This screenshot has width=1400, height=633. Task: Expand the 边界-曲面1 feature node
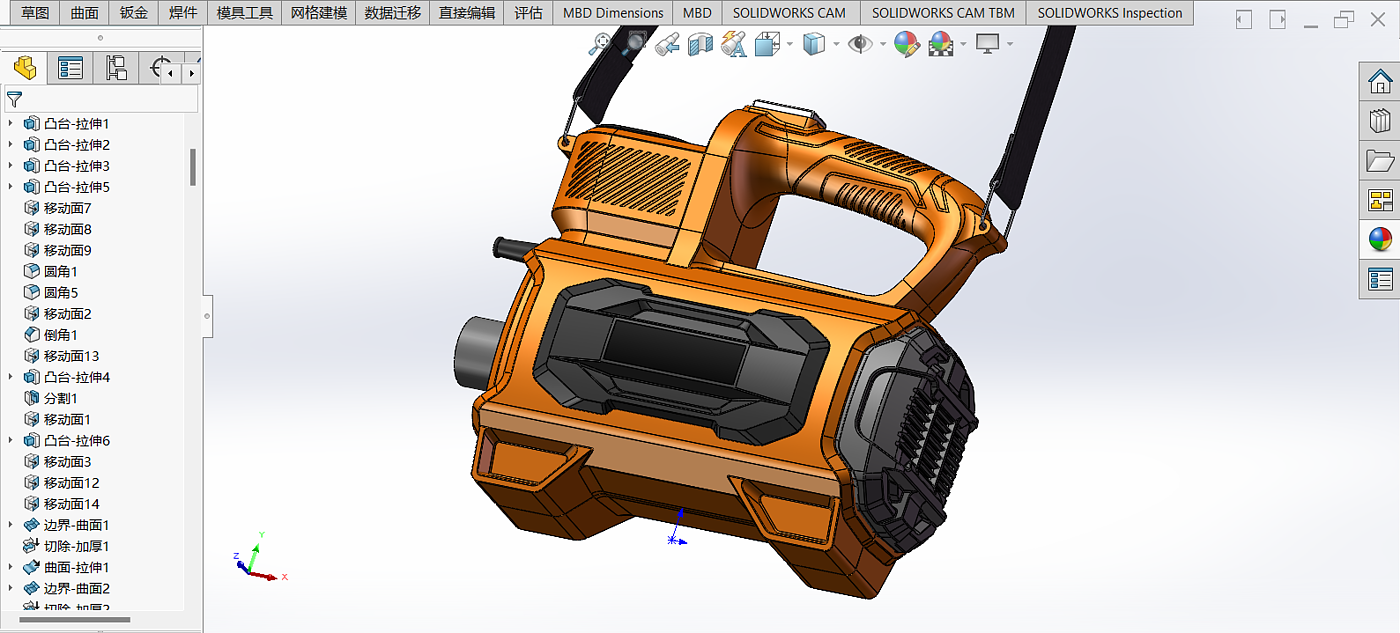[11, 525]
